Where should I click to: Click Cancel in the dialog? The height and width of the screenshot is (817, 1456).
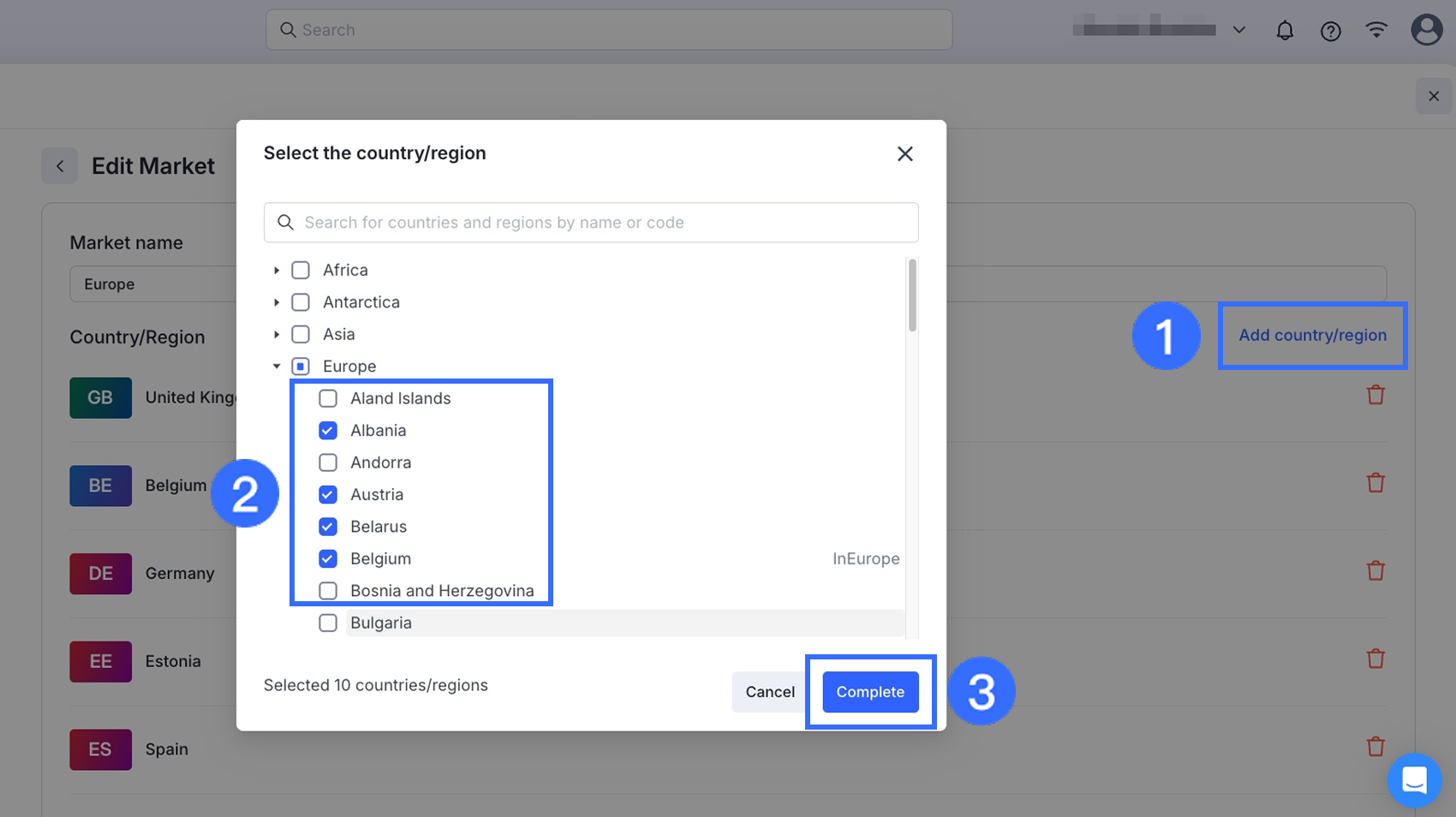769,692
